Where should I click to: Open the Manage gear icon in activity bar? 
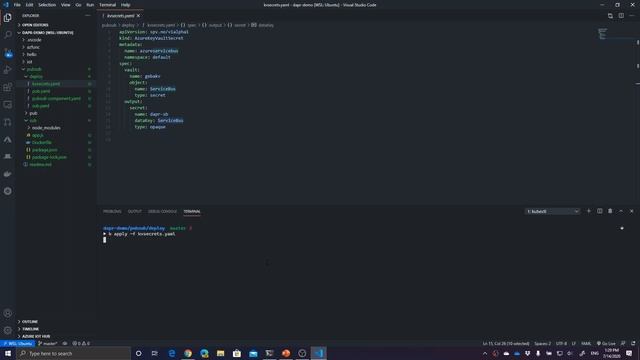click(x=7, y=330)
